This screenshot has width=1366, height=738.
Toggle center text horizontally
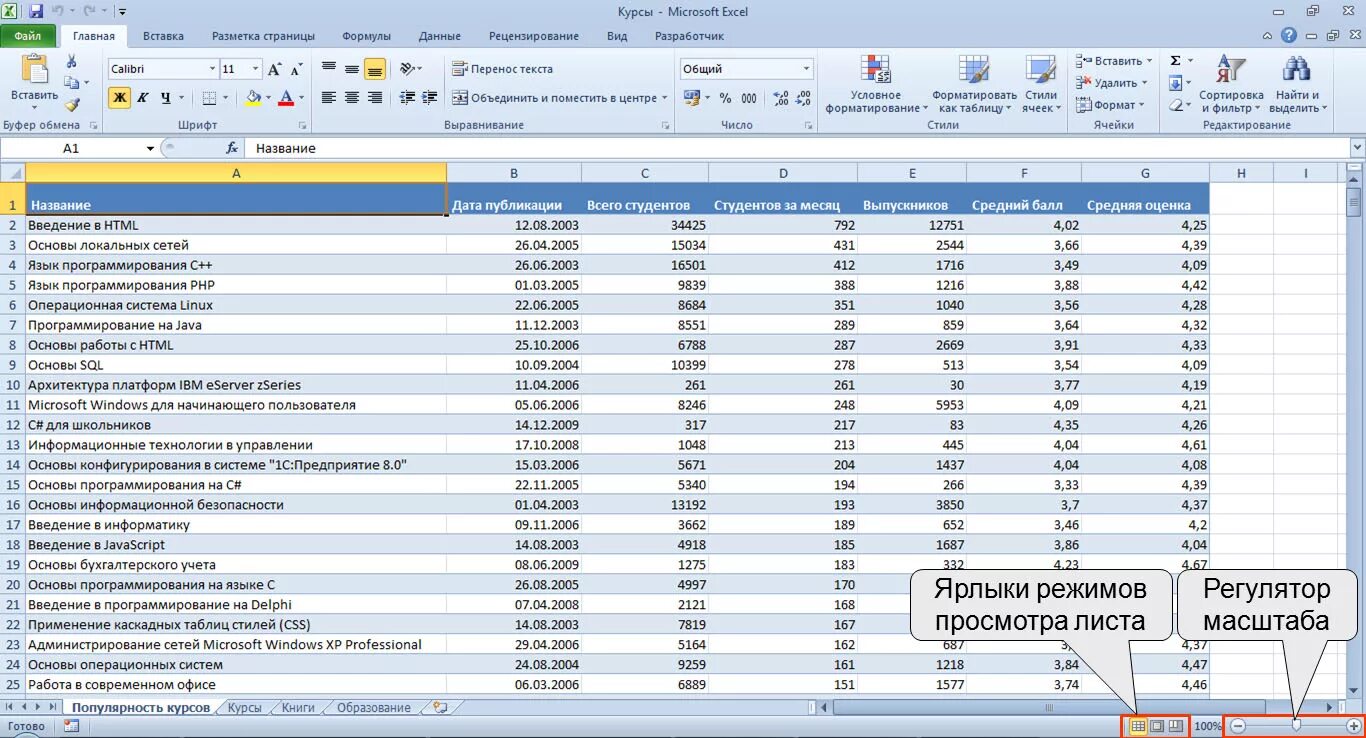[351, 98]
